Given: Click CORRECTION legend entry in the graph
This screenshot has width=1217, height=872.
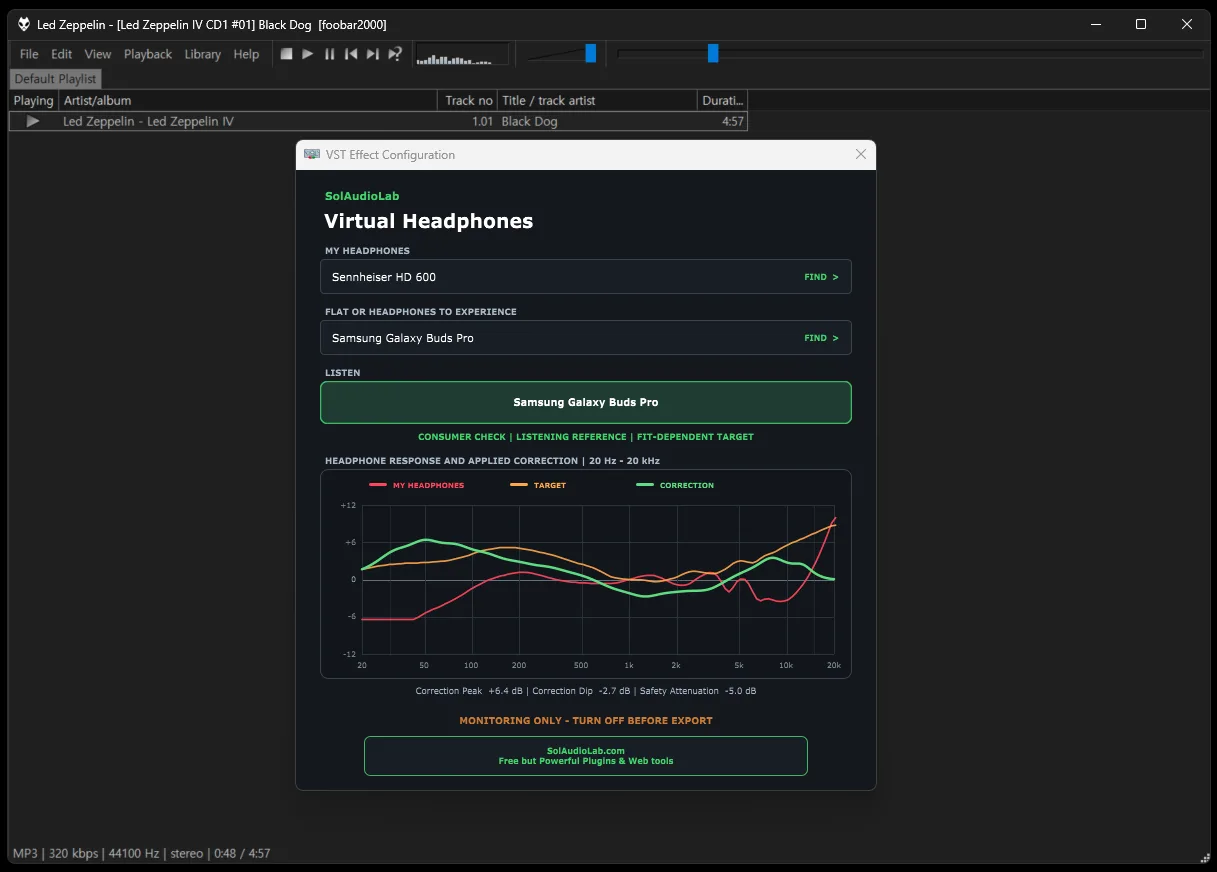Looking at the screenshot, I should [x=675, y=485].
